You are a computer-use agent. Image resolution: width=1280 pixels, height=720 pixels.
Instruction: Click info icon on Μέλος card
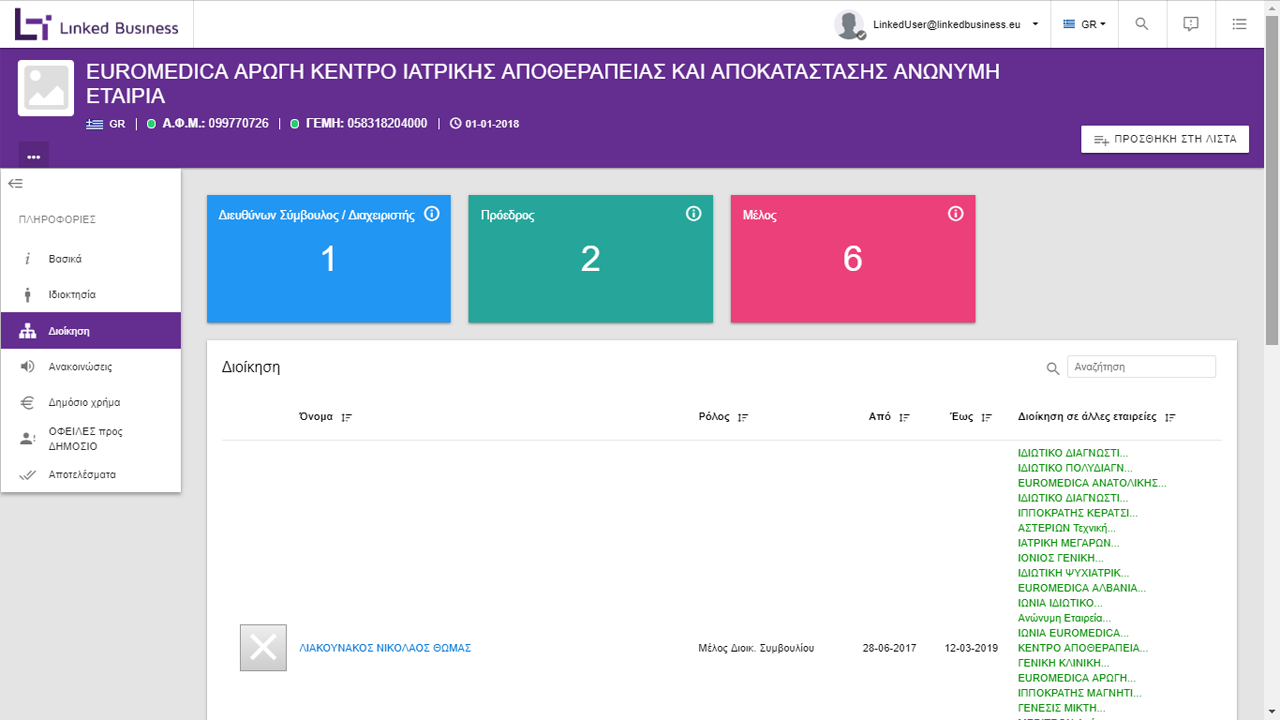pyautogui.click(x=956, y=214)
